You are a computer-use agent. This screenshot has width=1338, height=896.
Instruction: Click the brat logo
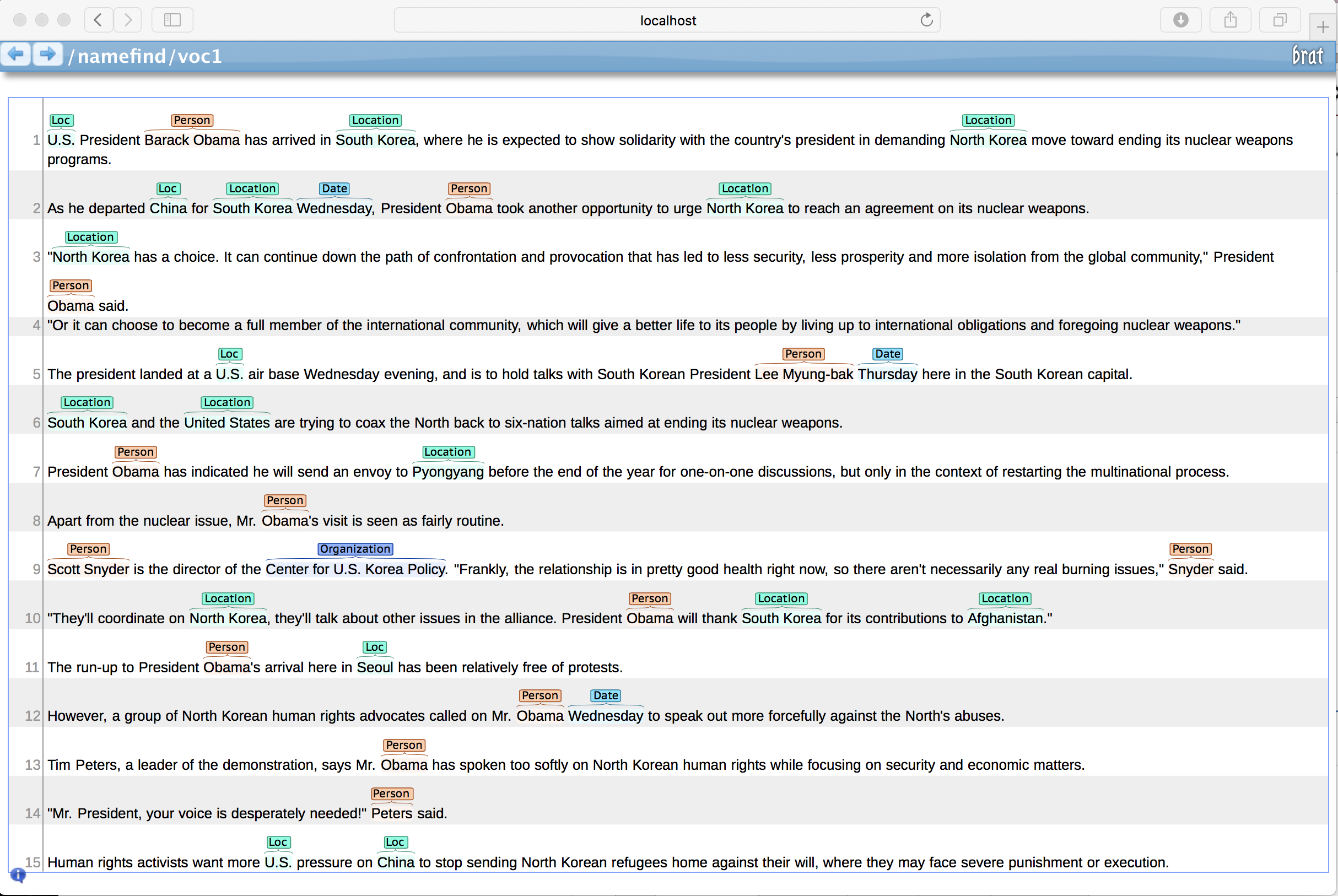click(x=1307, y=56)
